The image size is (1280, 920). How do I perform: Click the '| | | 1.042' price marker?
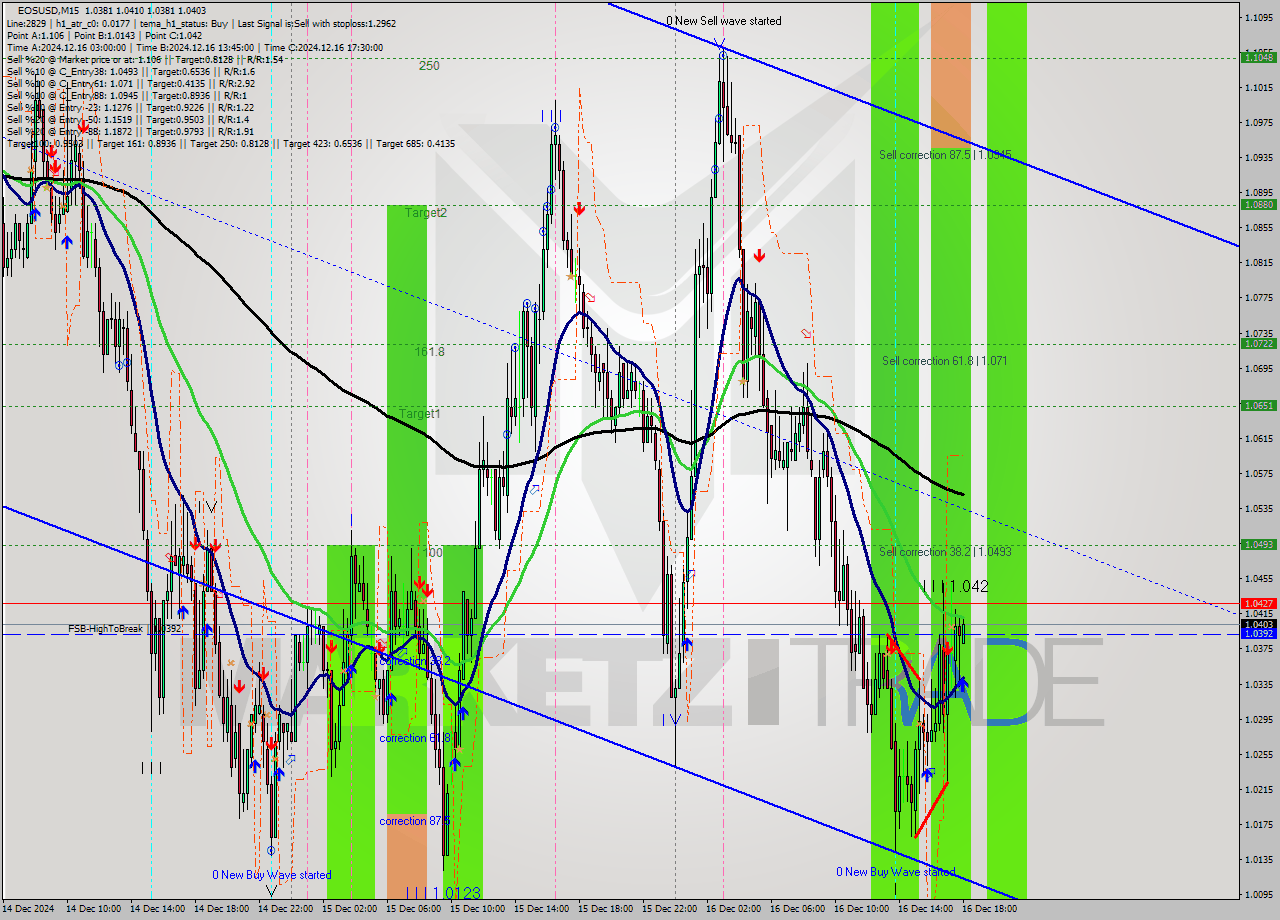tap(955, 587)
